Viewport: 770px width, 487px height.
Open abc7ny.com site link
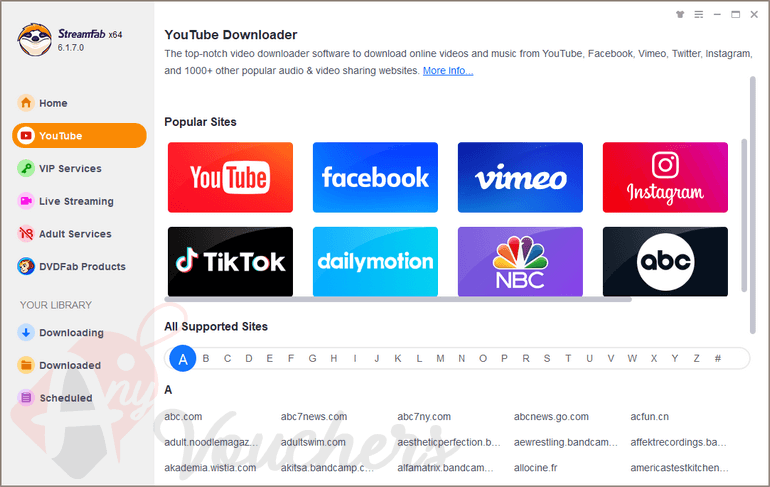coord(424,416)
